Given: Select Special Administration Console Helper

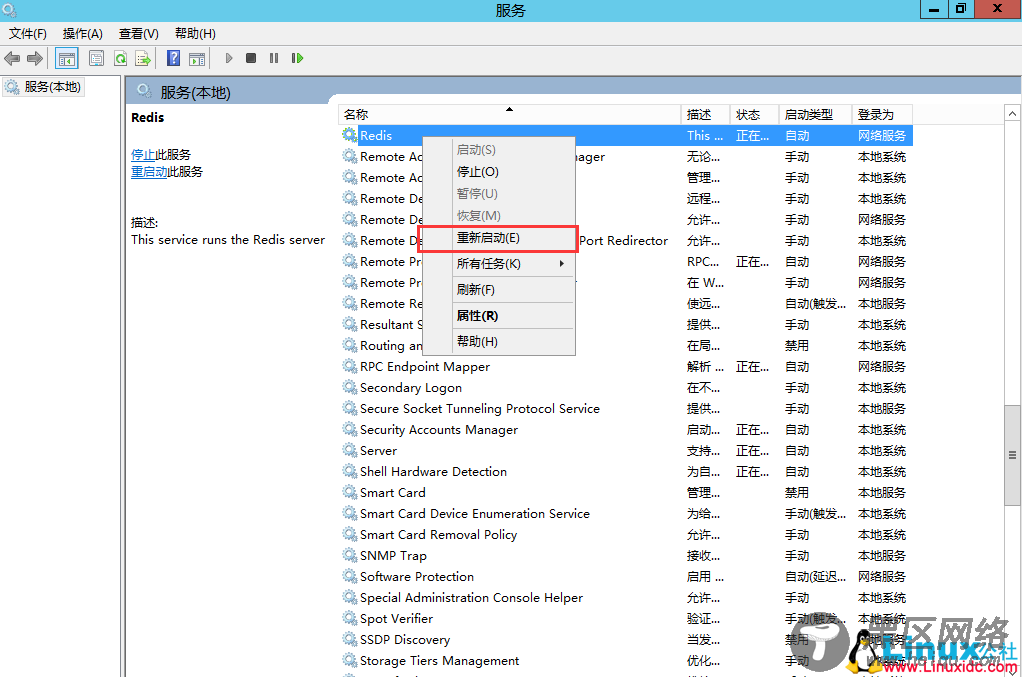Looking at the screenshot, I should click(x=626, y=598).
